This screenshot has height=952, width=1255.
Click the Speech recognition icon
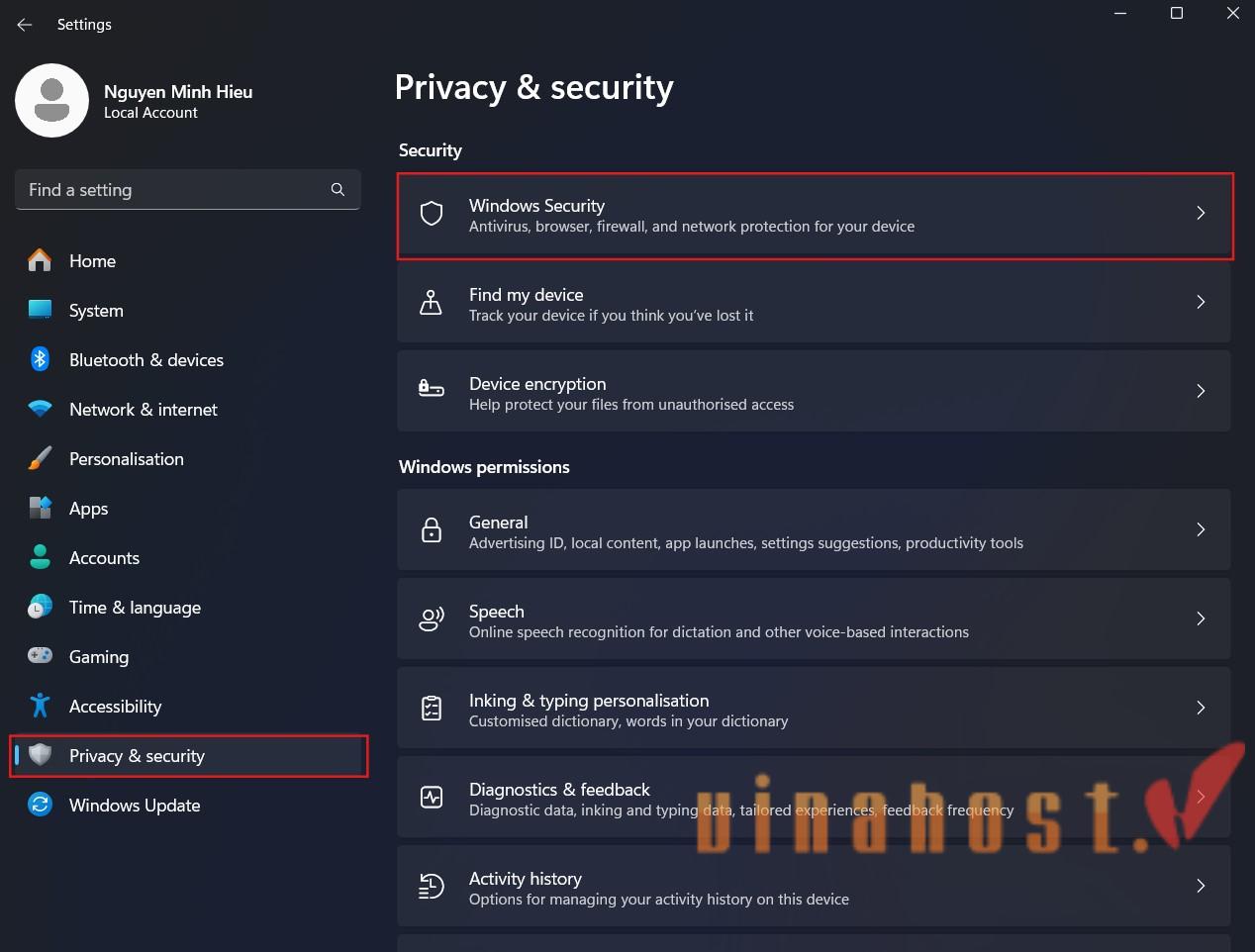point(432,619)
